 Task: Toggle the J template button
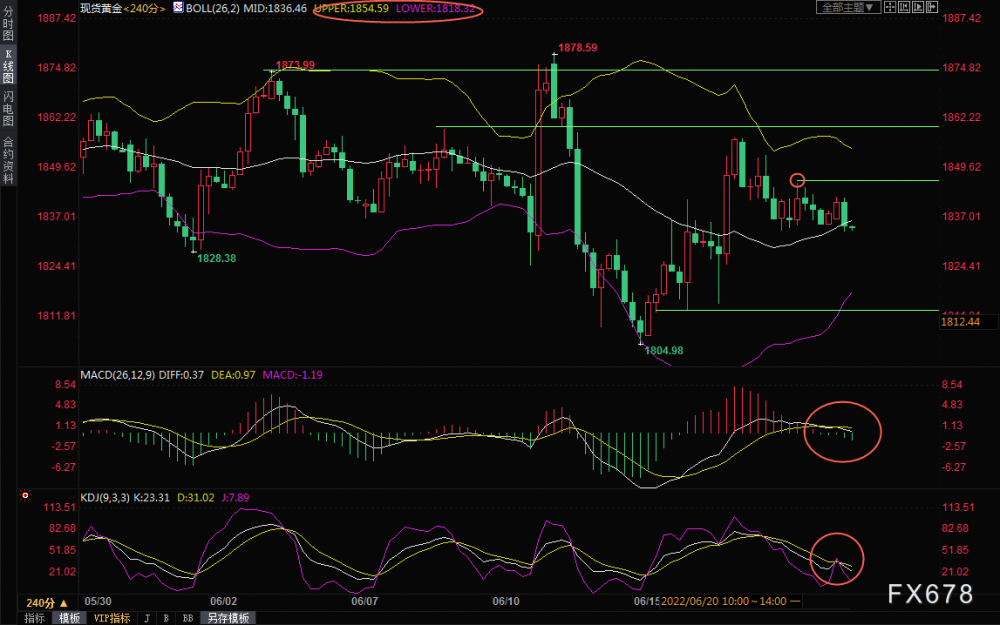(147, 618)
